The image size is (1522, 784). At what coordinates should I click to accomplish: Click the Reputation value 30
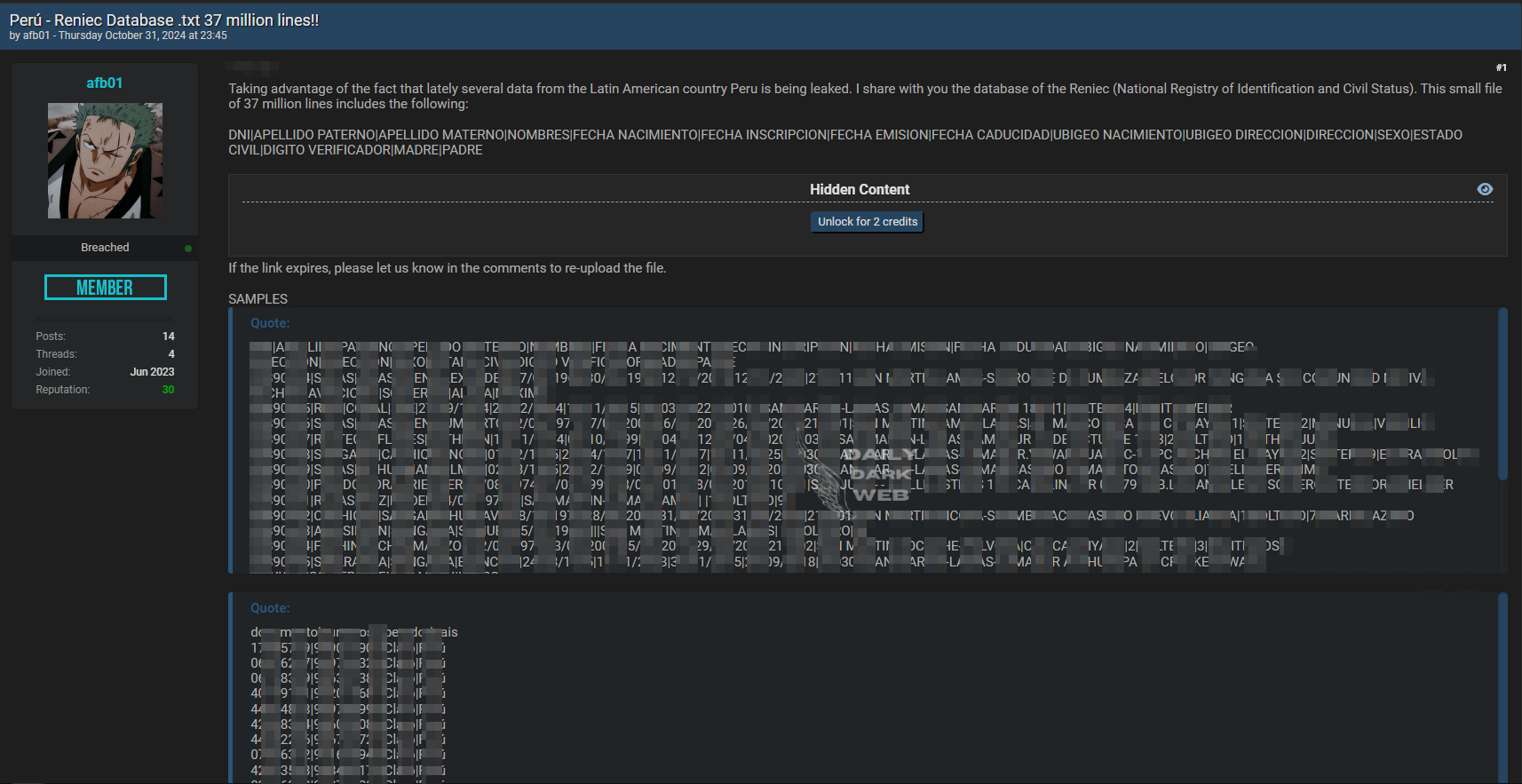pyautogui.click(x=168, y=390)
